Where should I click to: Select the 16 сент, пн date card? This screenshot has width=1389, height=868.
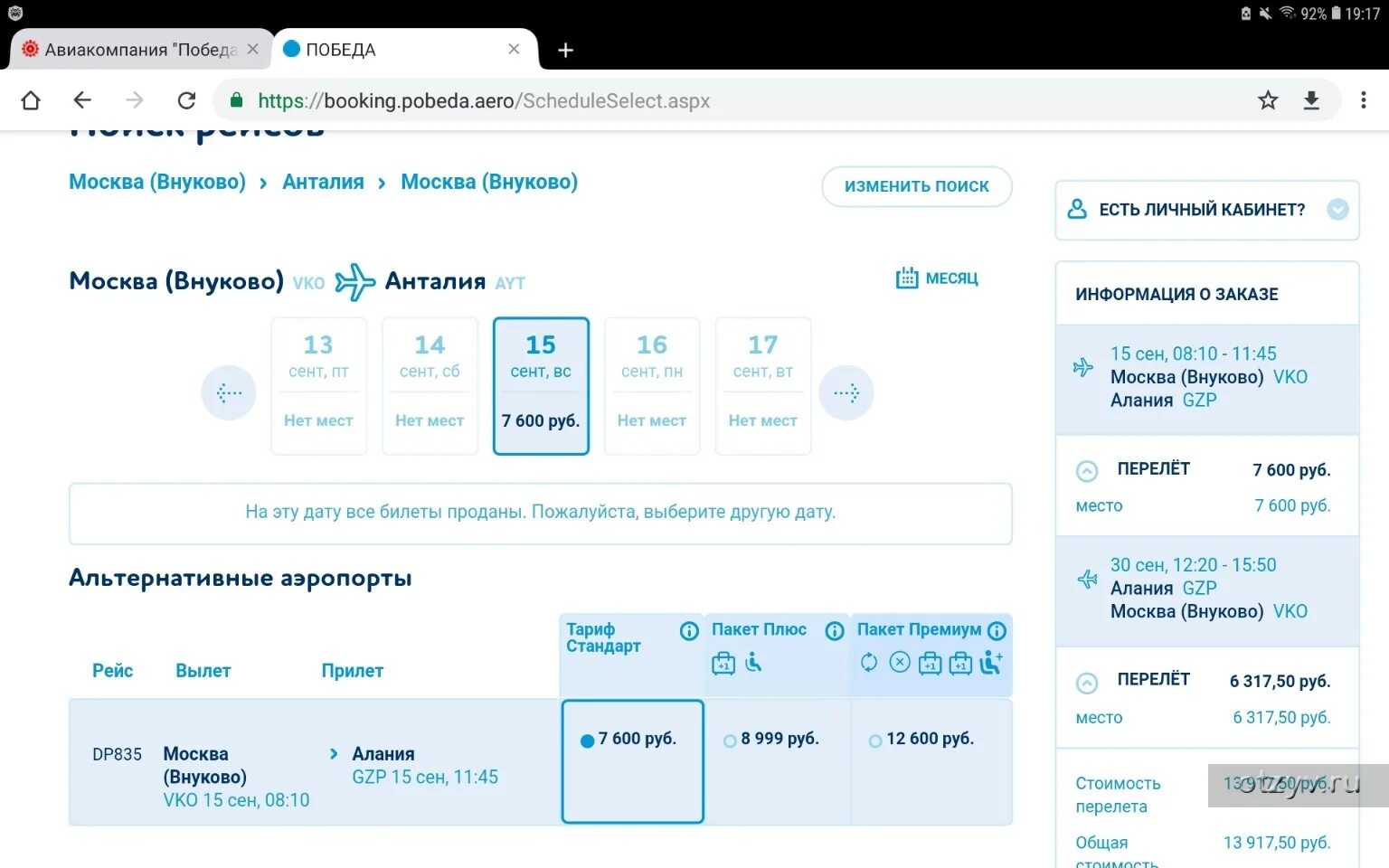tap(652, 386)
